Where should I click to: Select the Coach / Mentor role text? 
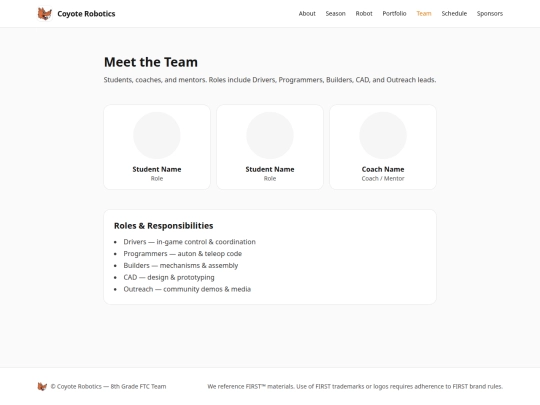pyautogui.click(x=383, y=178)
